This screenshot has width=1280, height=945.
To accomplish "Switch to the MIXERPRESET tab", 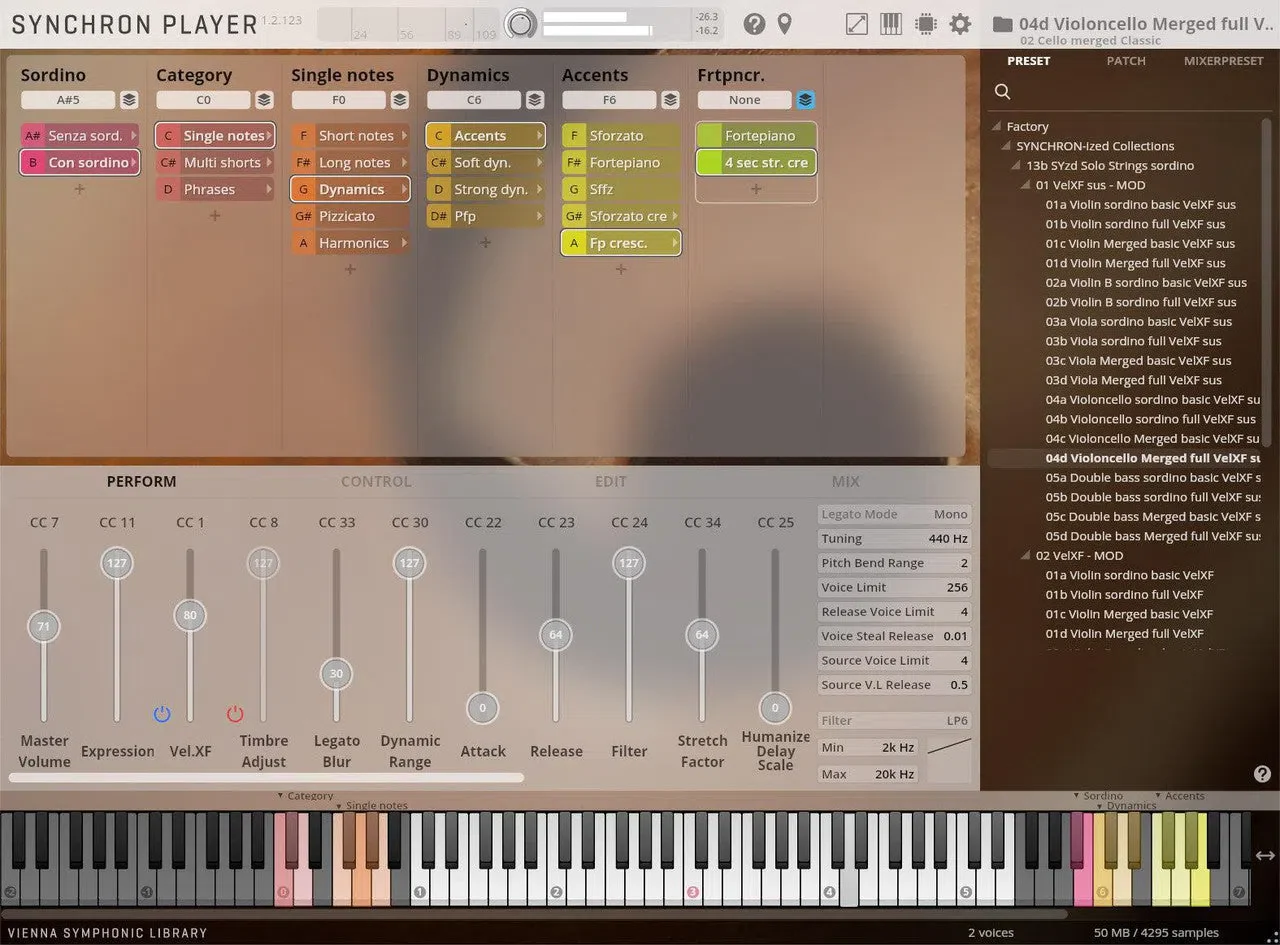I will [1224, 61].
